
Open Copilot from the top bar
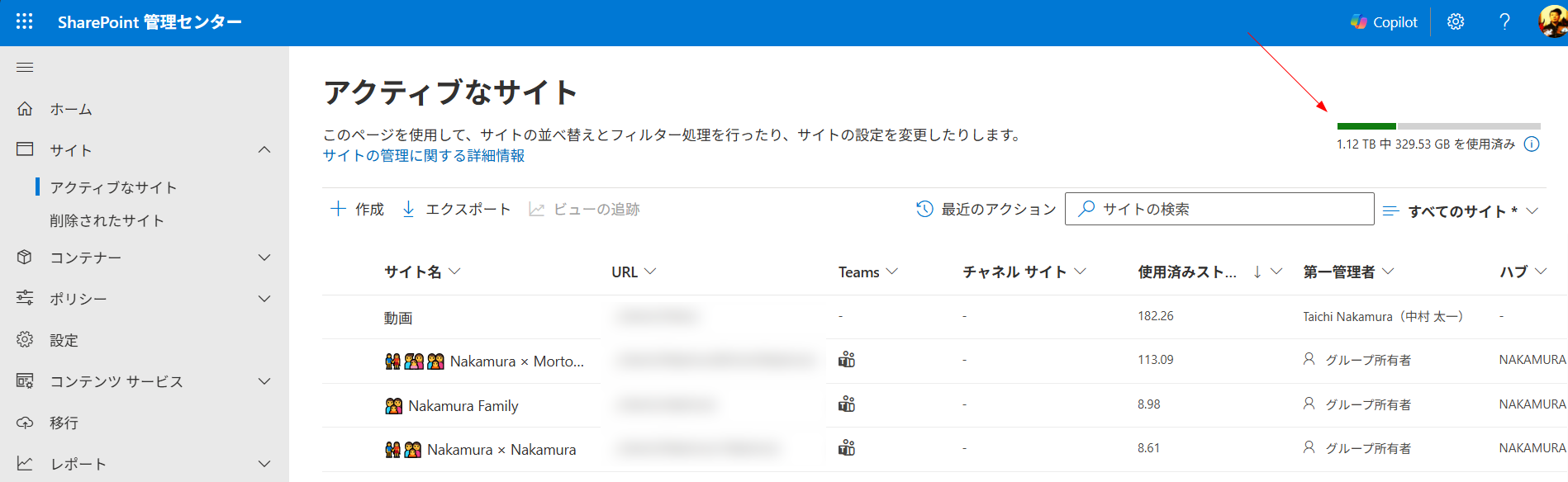[1384, 22]
